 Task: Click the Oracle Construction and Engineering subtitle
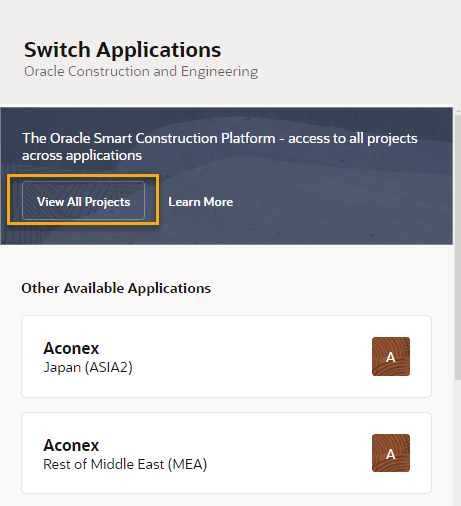[x=141, y=72]
